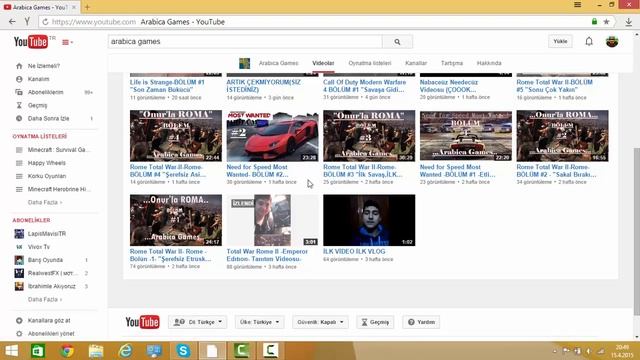Open Rome Total War Bölüm -1- thumbnail
Screen dimensions: 640x360
176,220
